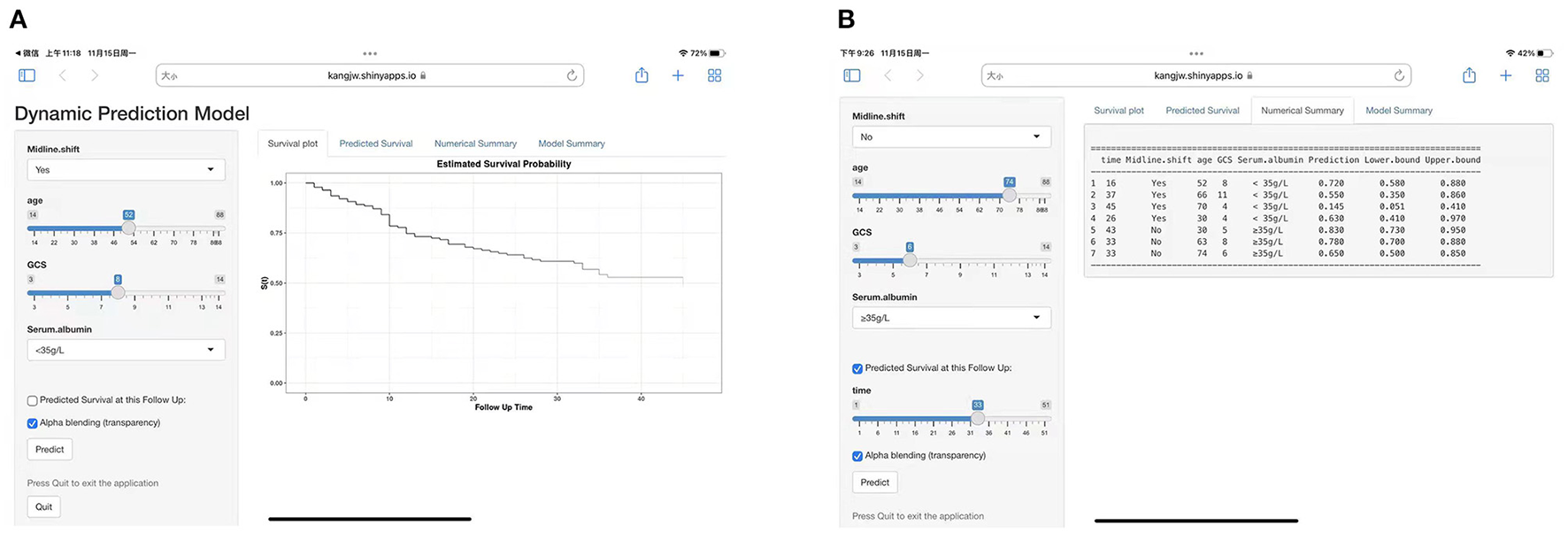Screen dimensions: 1568x533
Task: Open the Serum.albumin dropdown showing <35g/L
Action: coord(125,350)
